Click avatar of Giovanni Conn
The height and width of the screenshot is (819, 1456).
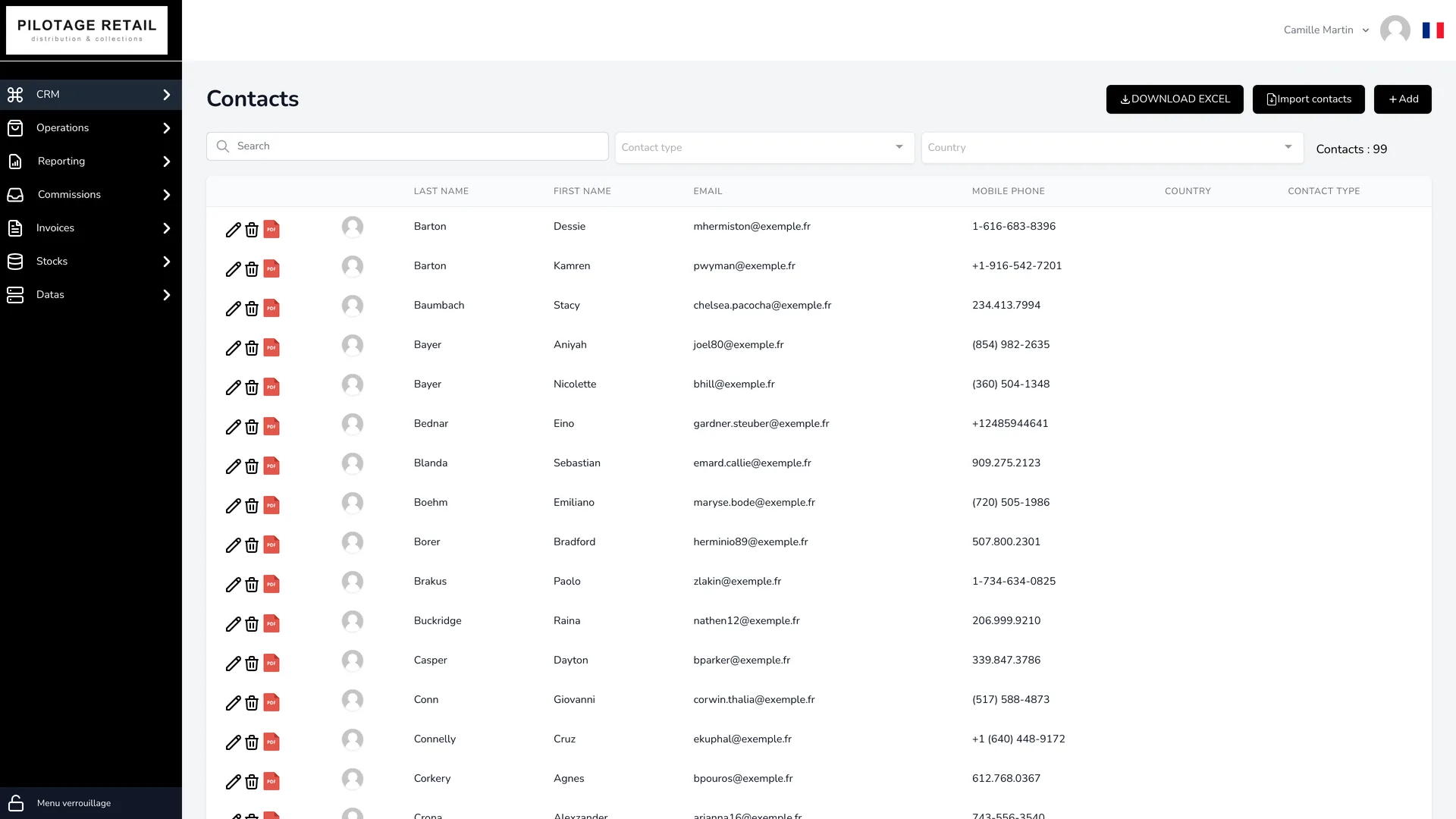pyautogui.click(x=352, y=700)
